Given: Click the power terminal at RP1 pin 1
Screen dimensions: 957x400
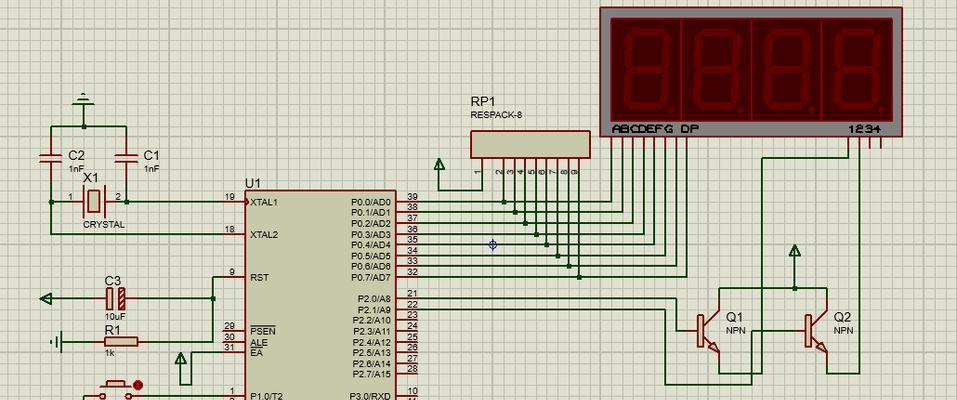Looking at the screenshot, I should pos(439,164).
